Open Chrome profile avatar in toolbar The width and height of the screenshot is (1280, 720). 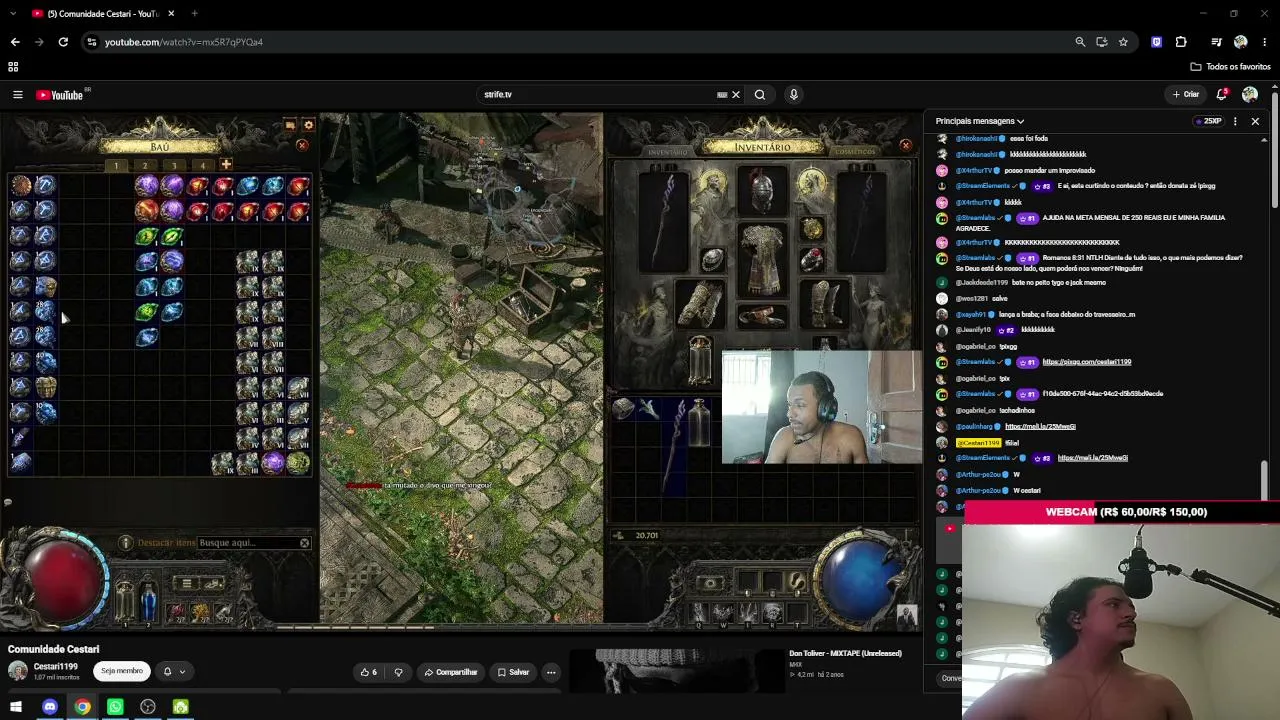click(x=1241, y=42)
